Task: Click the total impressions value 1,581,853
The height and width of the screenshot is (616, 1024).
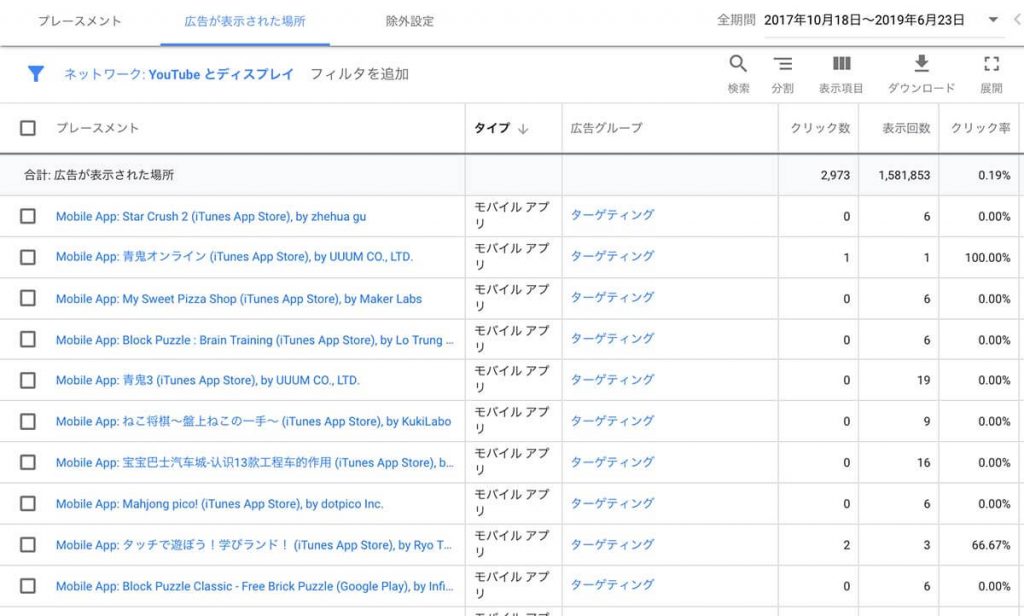Action: (904, 175)
